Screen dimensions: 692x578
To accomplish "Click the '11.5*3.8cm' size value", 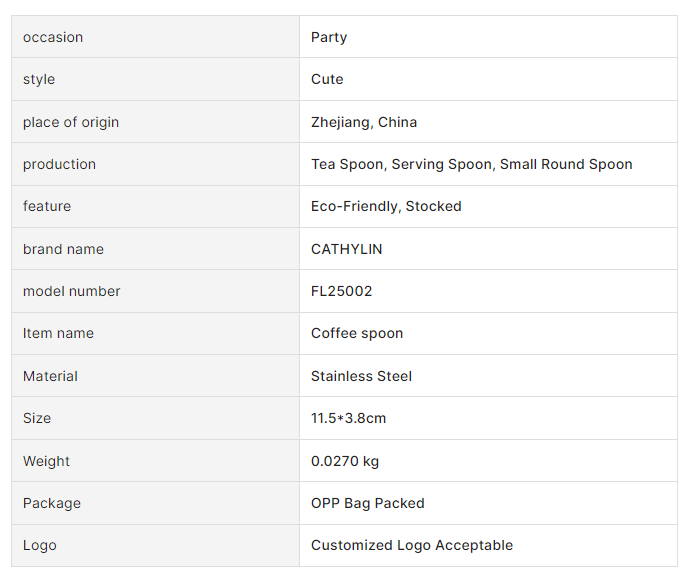I will [x=348, y=418].
